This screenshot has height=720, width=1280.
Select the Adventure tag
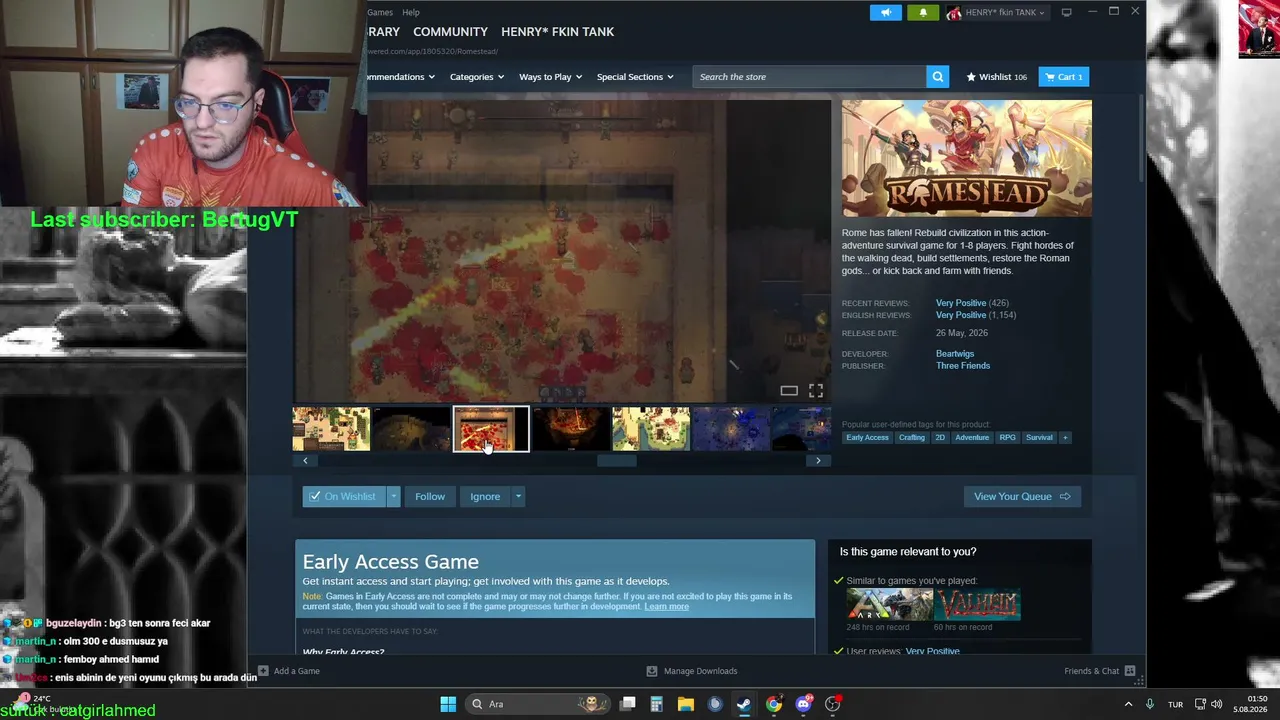point(972,437)
